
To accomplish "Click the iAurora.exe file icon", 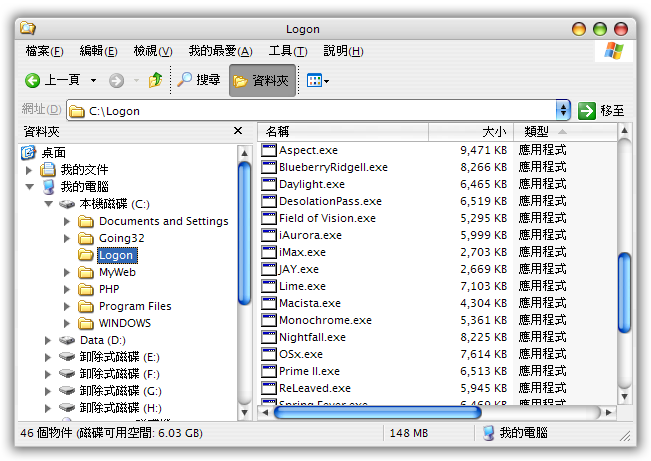I will coord(269,235).
